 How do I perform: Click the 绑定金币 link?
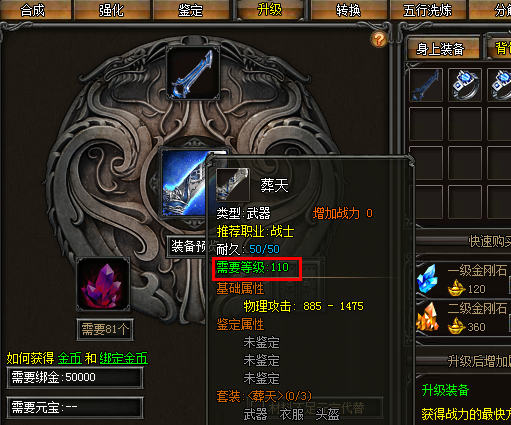(123, 358)
